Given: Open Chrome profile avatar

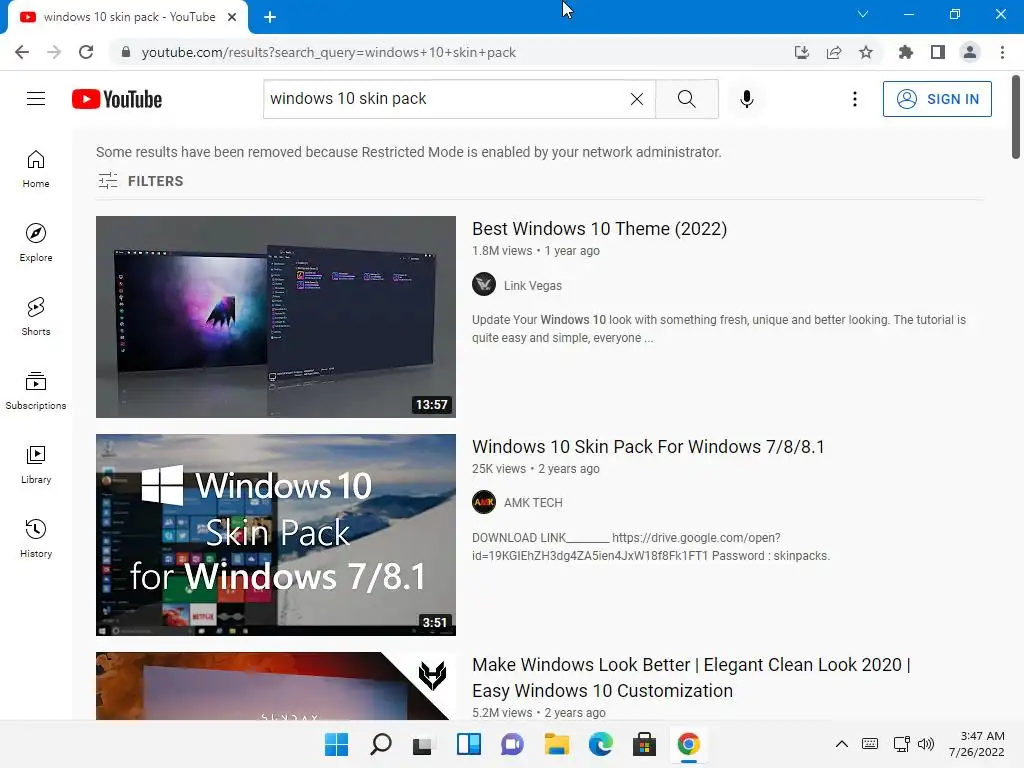Looking at the screenshot, I should click(970, 52).
